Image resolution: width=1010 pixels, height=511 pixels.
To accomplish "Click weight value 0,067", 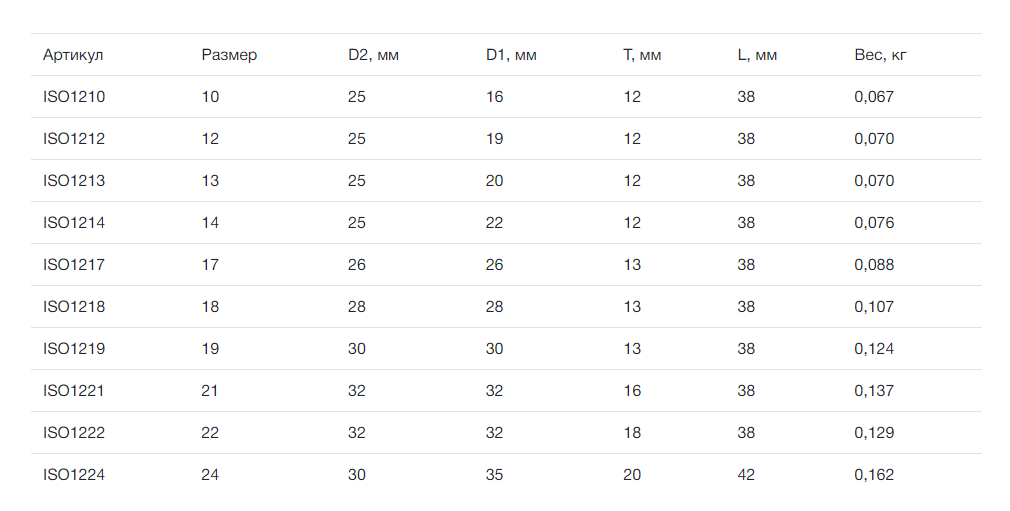I will click(874, 97).
